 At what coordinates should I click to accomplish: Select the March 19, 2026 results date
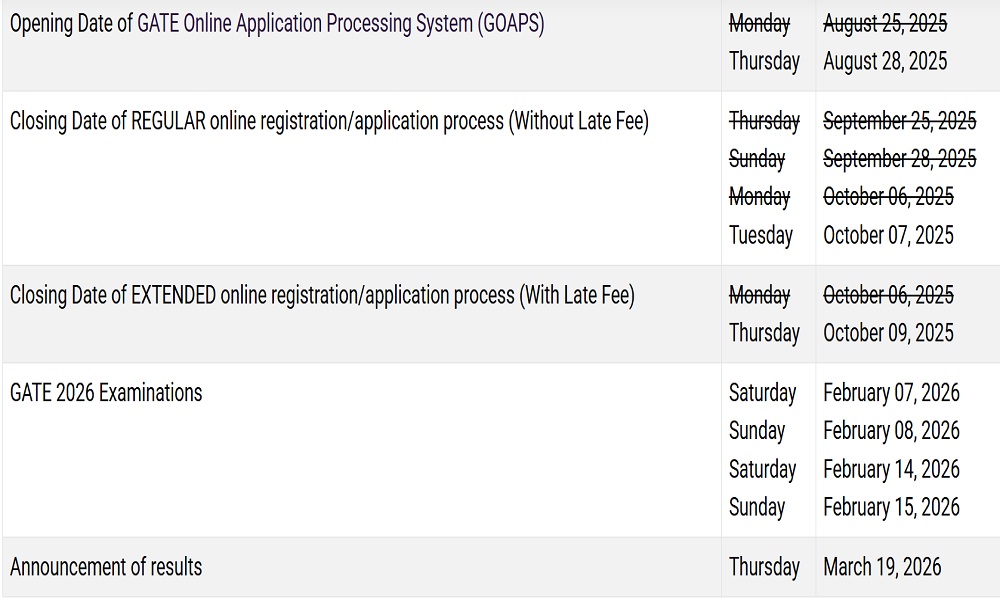point(882,567)
